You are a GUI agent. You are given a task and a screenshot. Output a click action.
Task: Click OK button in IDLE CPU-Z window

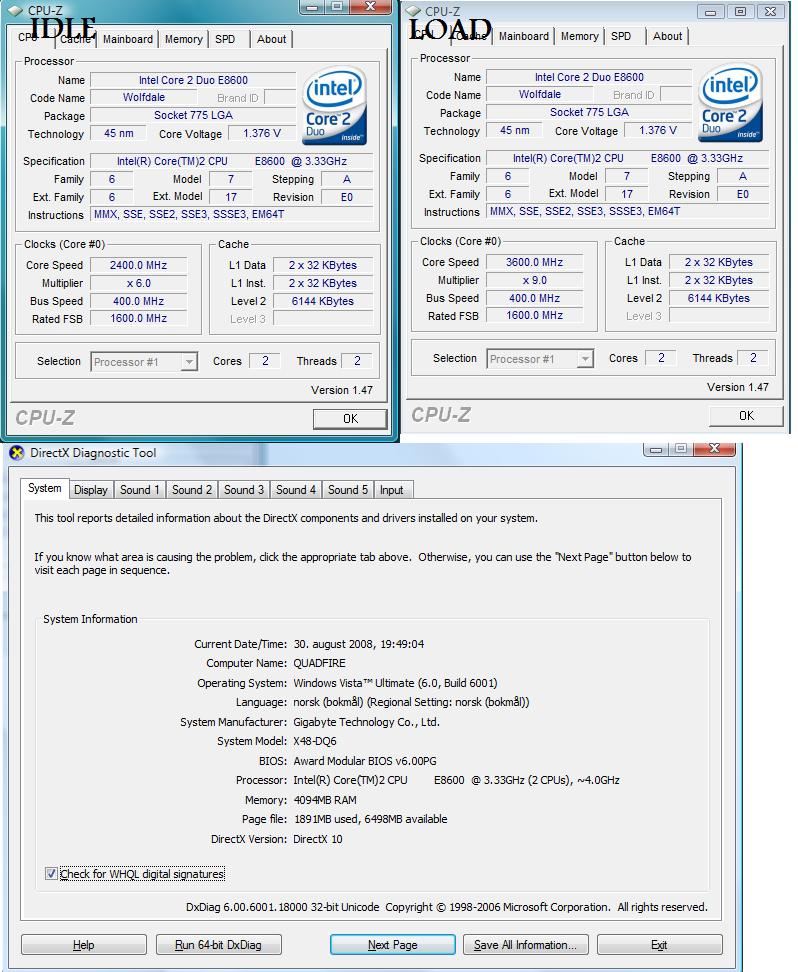[350, 418]
